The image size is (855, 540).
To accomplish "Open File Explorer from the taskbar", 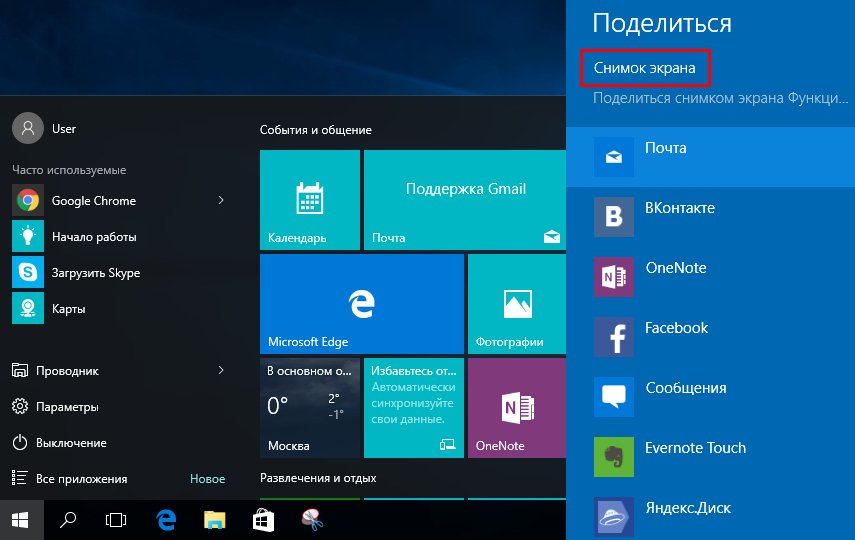I will tap(214, 520).
